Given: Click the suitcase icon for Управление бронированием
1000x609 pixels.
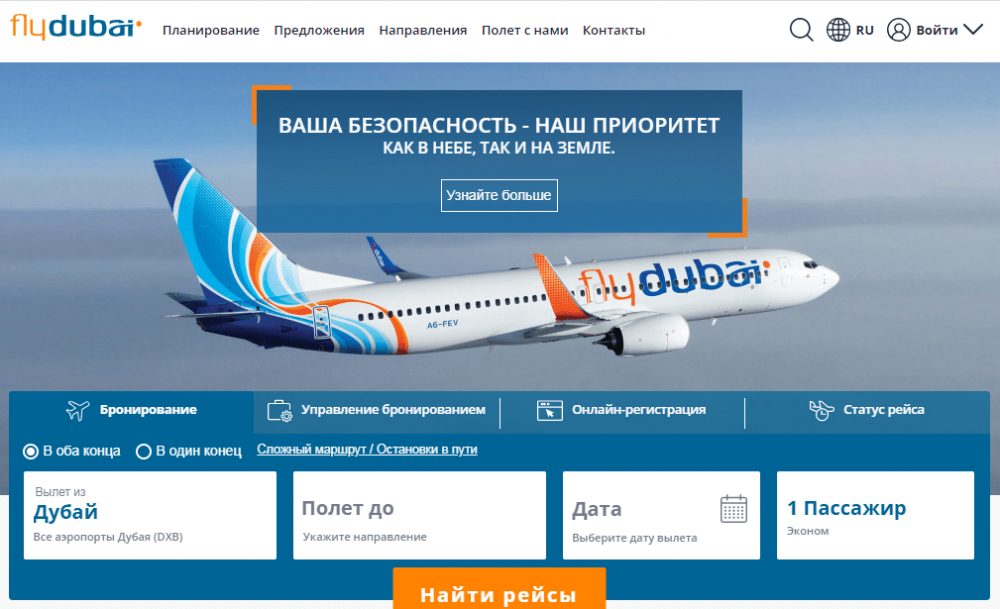Looking at the screenshot, I should coord(279,411).
